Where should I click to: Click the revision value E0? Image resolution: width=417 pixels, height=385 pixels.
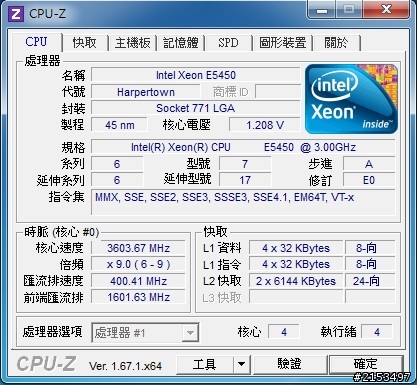[369, 180]
